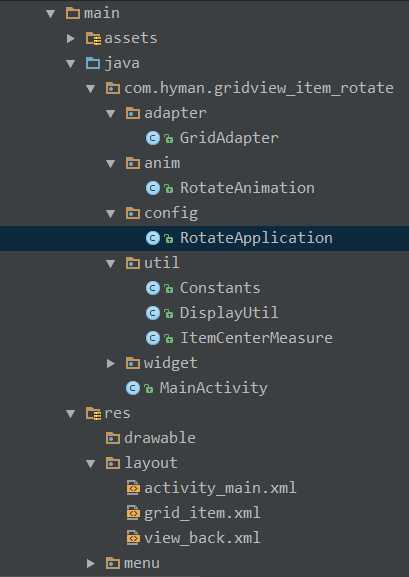This screenshot has width=409, height=577.
Task: Click the res resources folder icon
Action: point(94,413)
